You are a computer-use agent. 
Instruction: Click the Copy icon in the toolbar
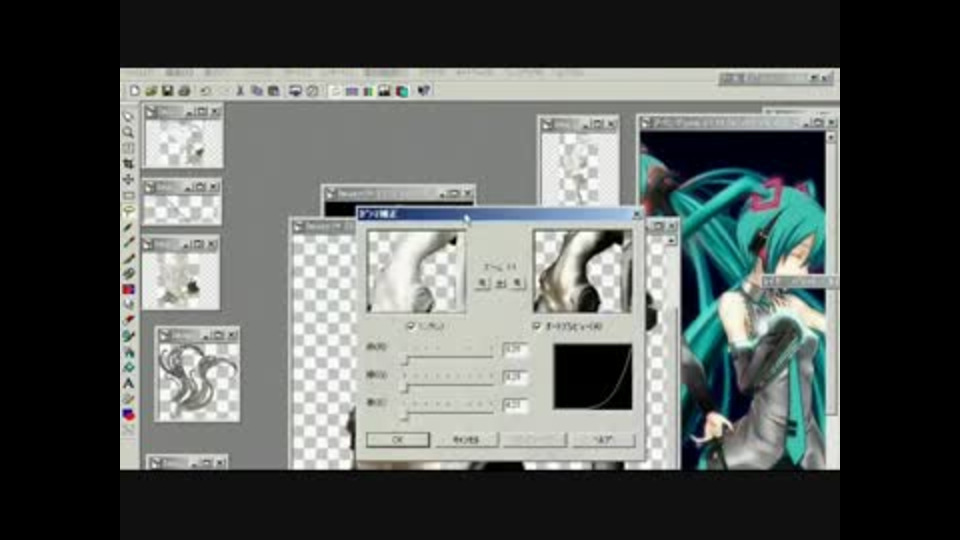[257, 91]
